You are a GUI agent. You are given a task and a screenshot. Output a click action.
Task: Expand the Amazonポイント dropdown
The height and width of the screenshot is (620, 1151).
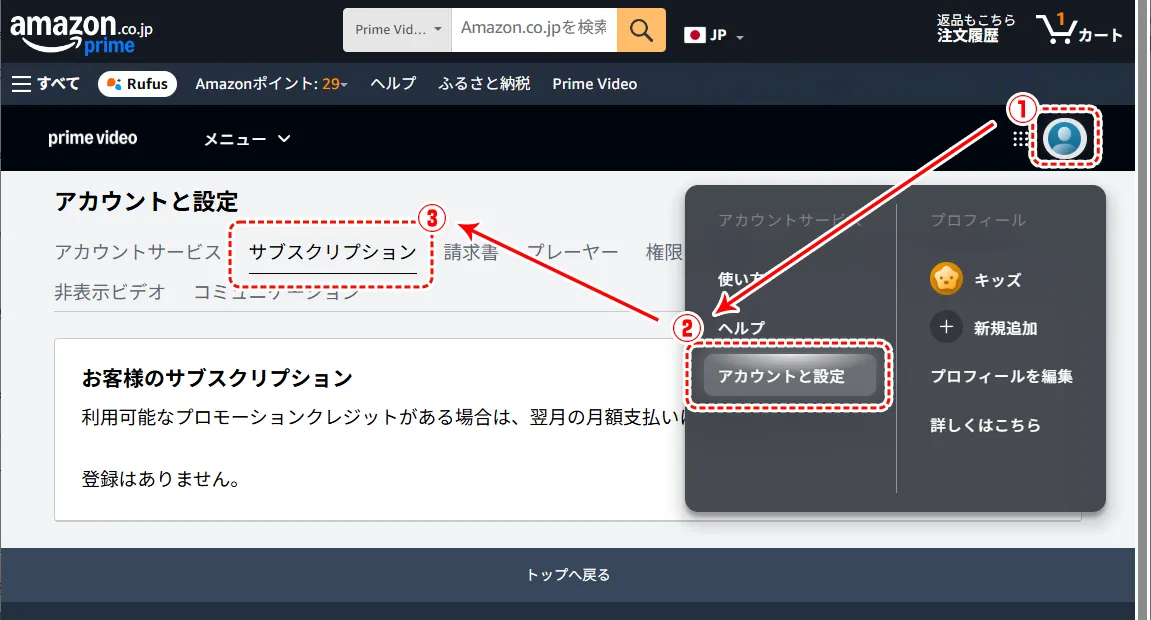(271, 84)
